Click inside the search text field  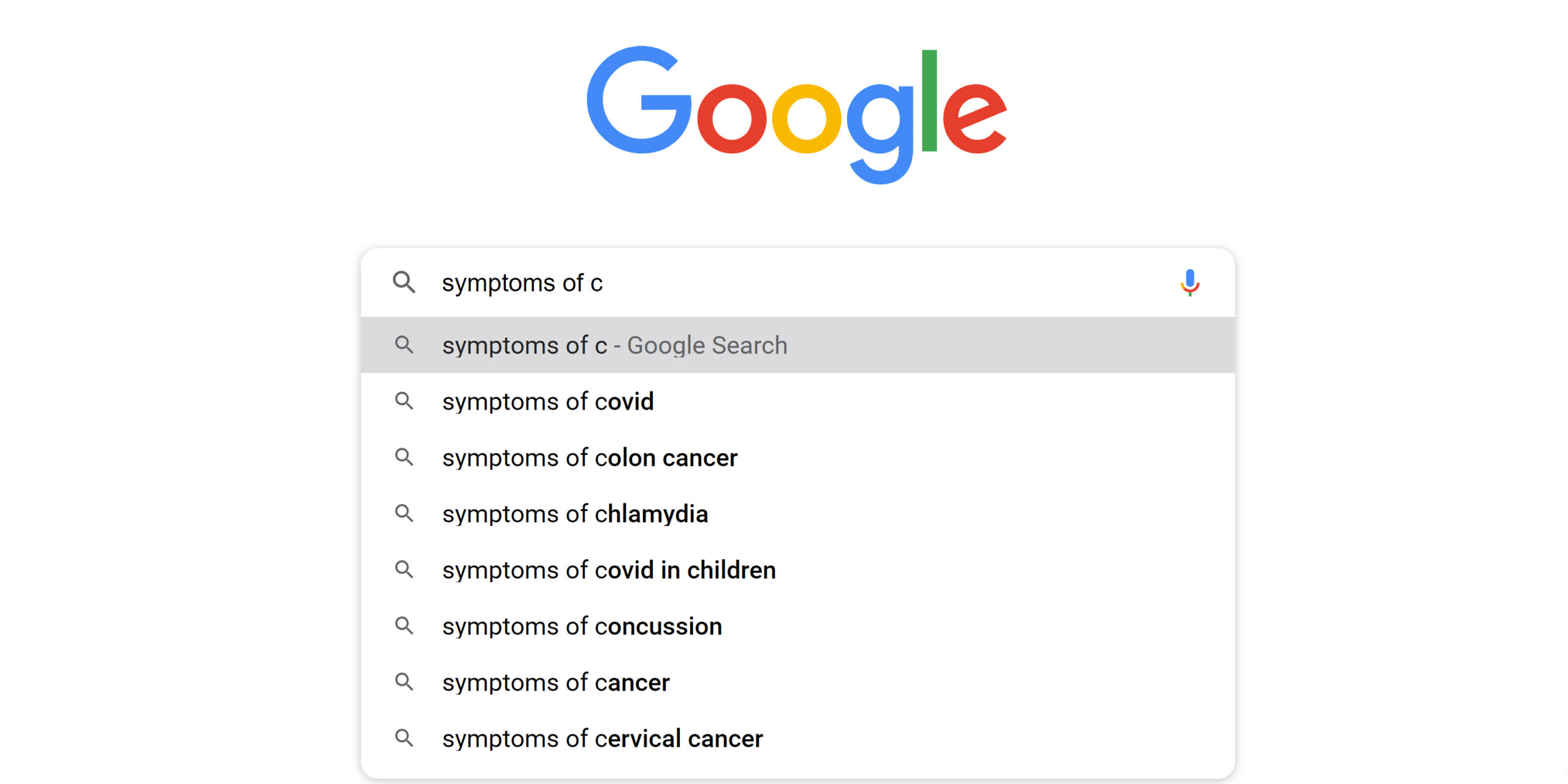click(796, 283)
